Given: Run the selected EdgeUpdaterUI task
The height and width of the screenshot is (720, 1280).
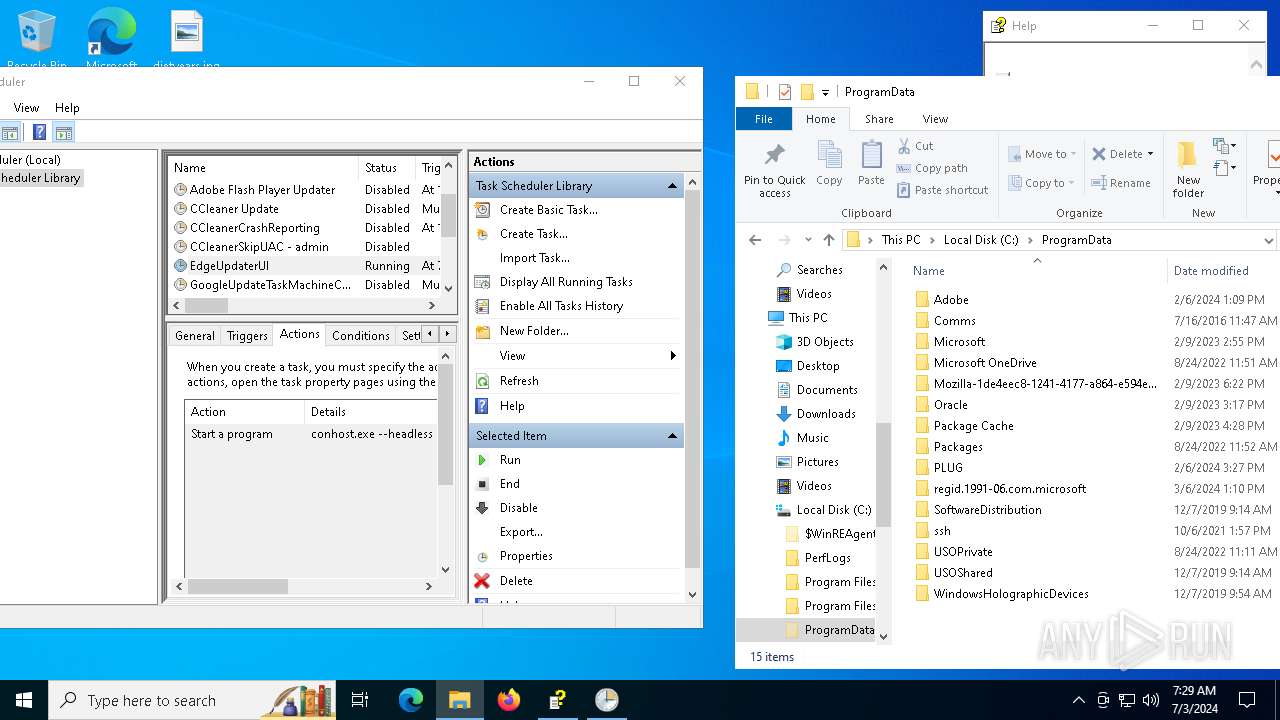Looking at the screenshot, I should 510,460.
